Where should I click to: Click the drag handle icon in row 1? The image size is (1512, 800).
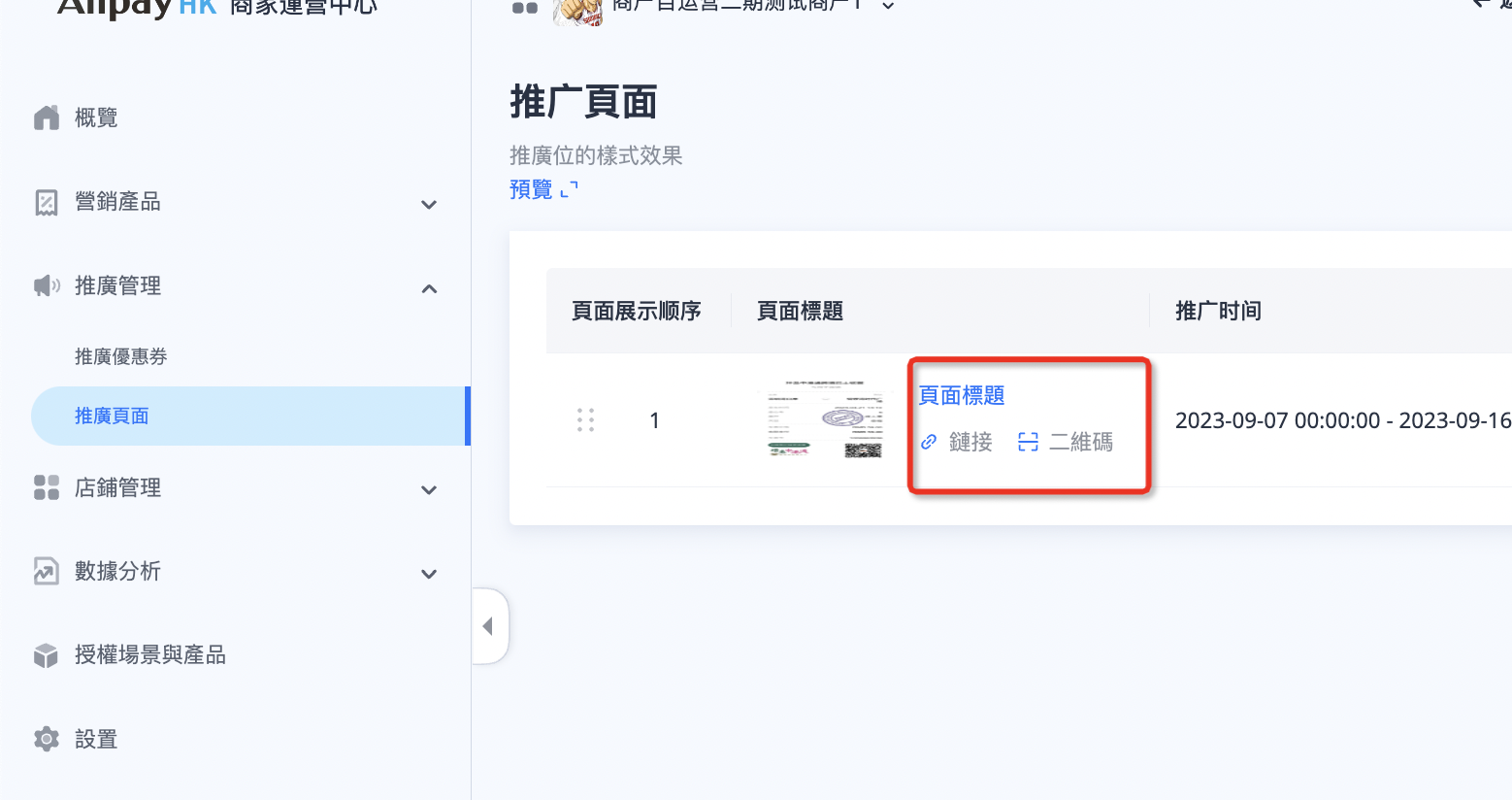(x=585, y=419)
